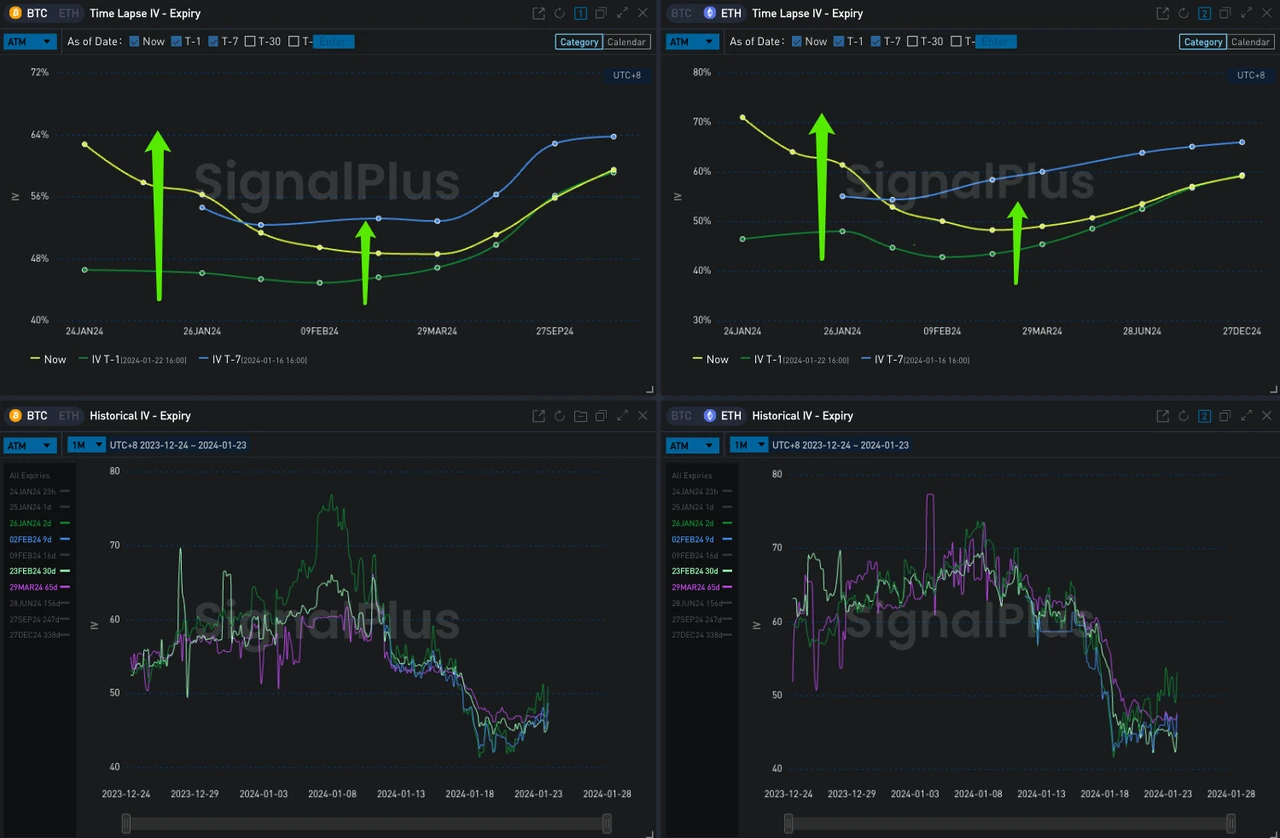The image size is (1280, 838).
Task: Click the Enter date field on ETH panel
Action: (x=996, y=41)
